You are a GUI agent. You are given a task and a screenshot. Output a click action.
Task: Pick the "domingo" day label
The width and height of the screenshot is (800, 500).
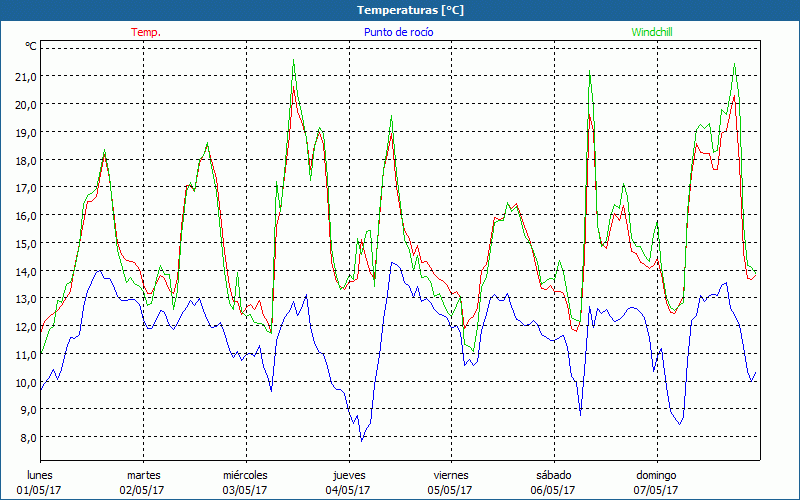point(656,475)
